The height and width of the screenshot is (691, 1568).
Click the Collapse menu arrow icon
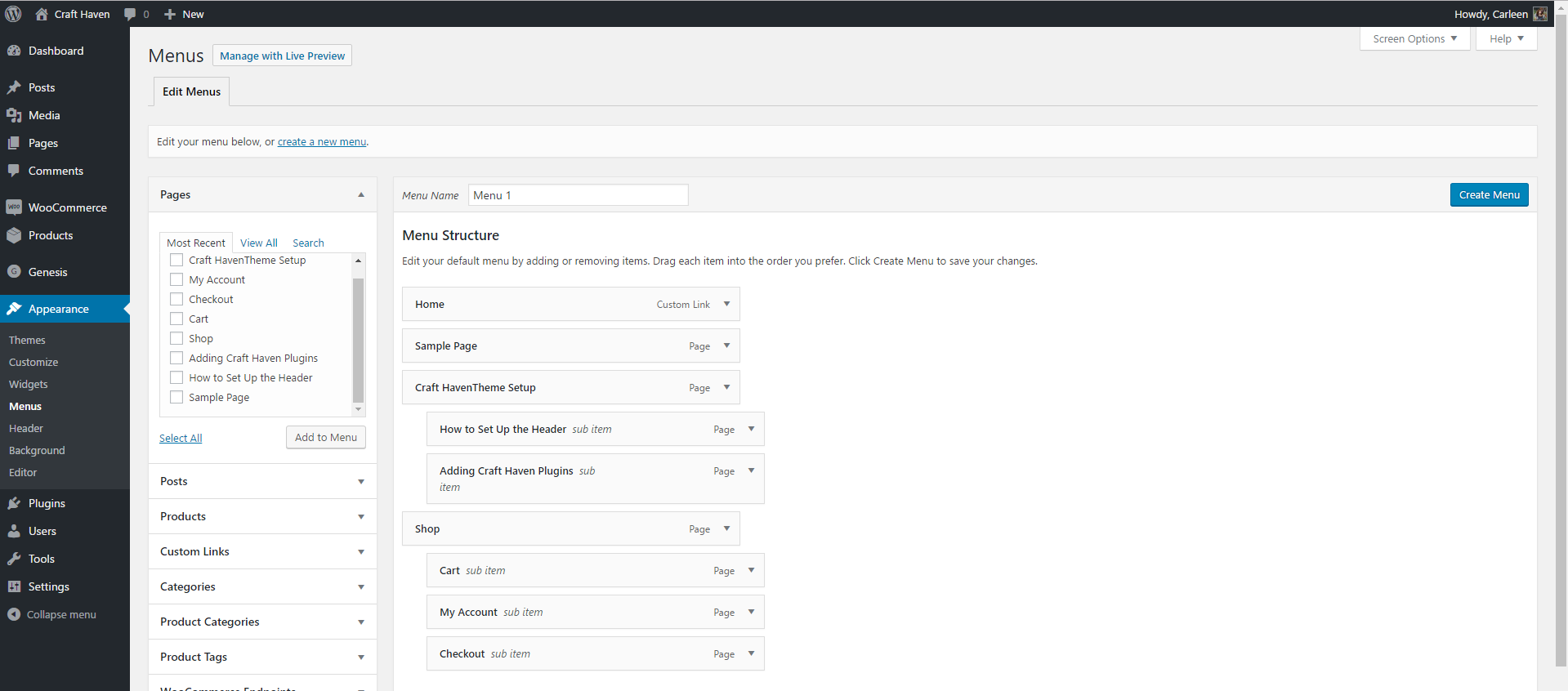pyautogui.click(x=14, y=614)
